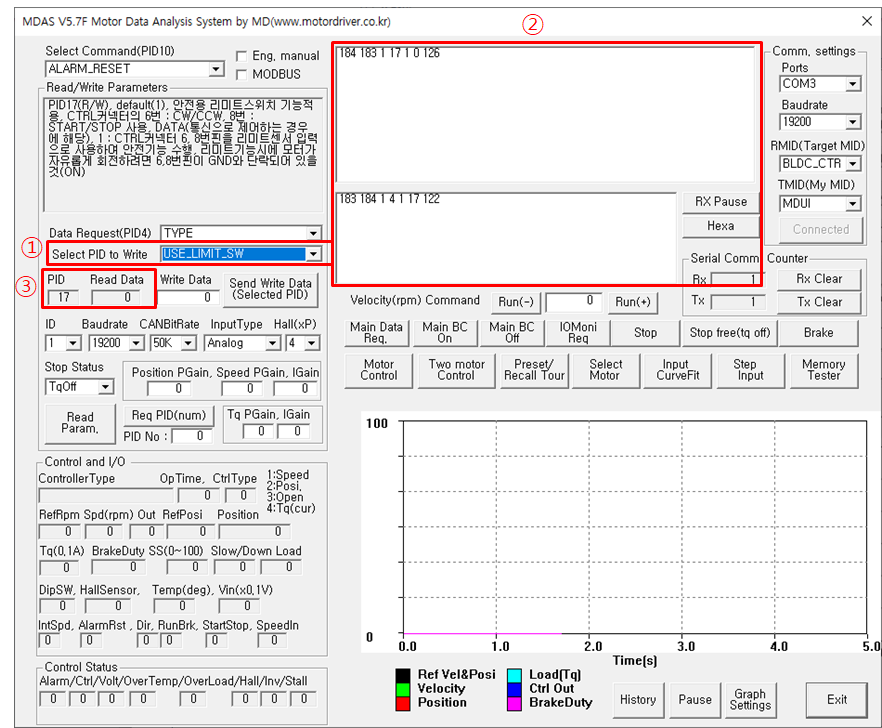Click Send Write Data (Selected PID) button
This screenshot has width=882, height=728.
click(271, 290)
